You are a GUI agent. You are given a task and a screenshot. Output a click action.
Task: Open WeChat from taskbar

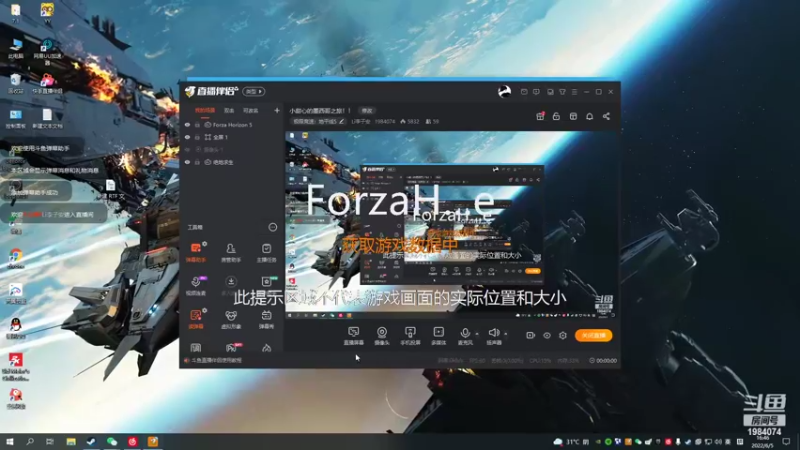(112, 441)
